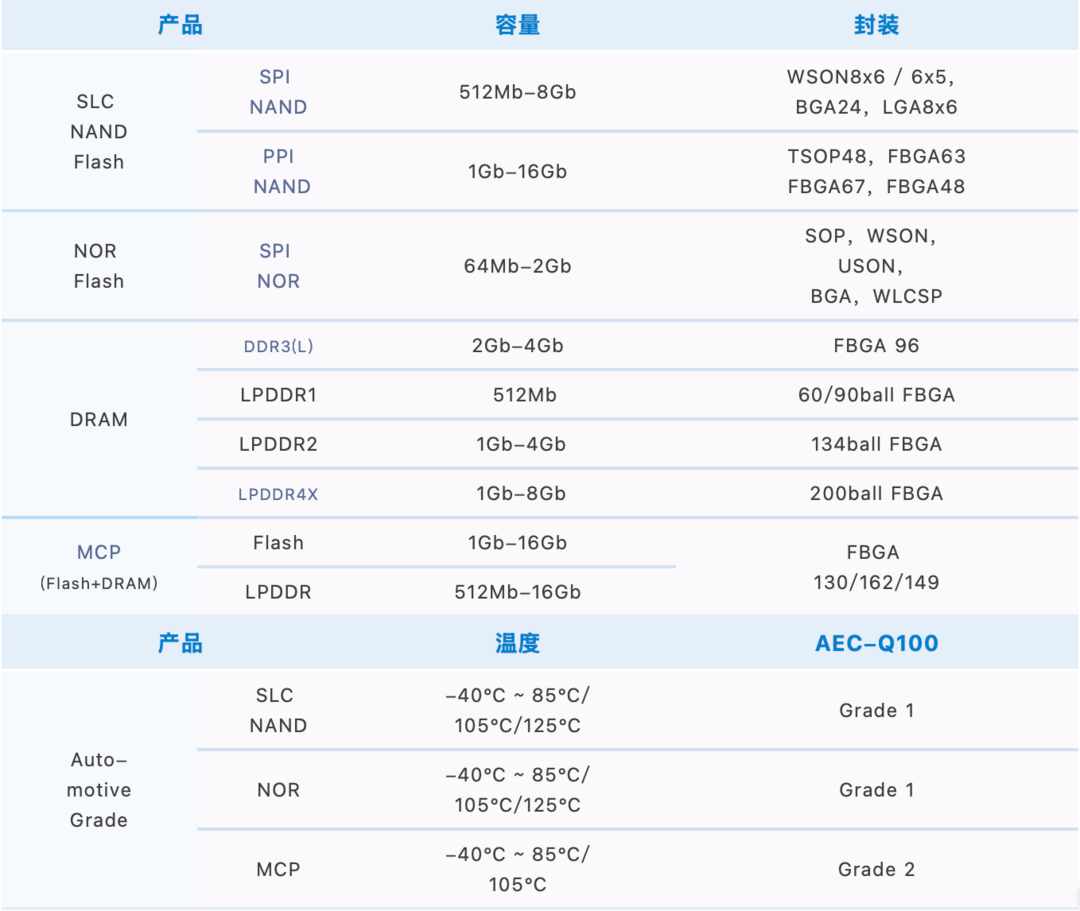Open the DDR3(L) product link
1080x911 pixels.
click(x=278, y=346)
